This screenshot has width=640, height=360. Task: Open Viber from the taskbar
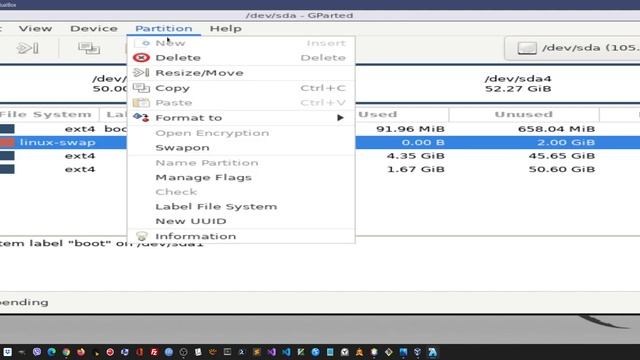coord(37,352)
